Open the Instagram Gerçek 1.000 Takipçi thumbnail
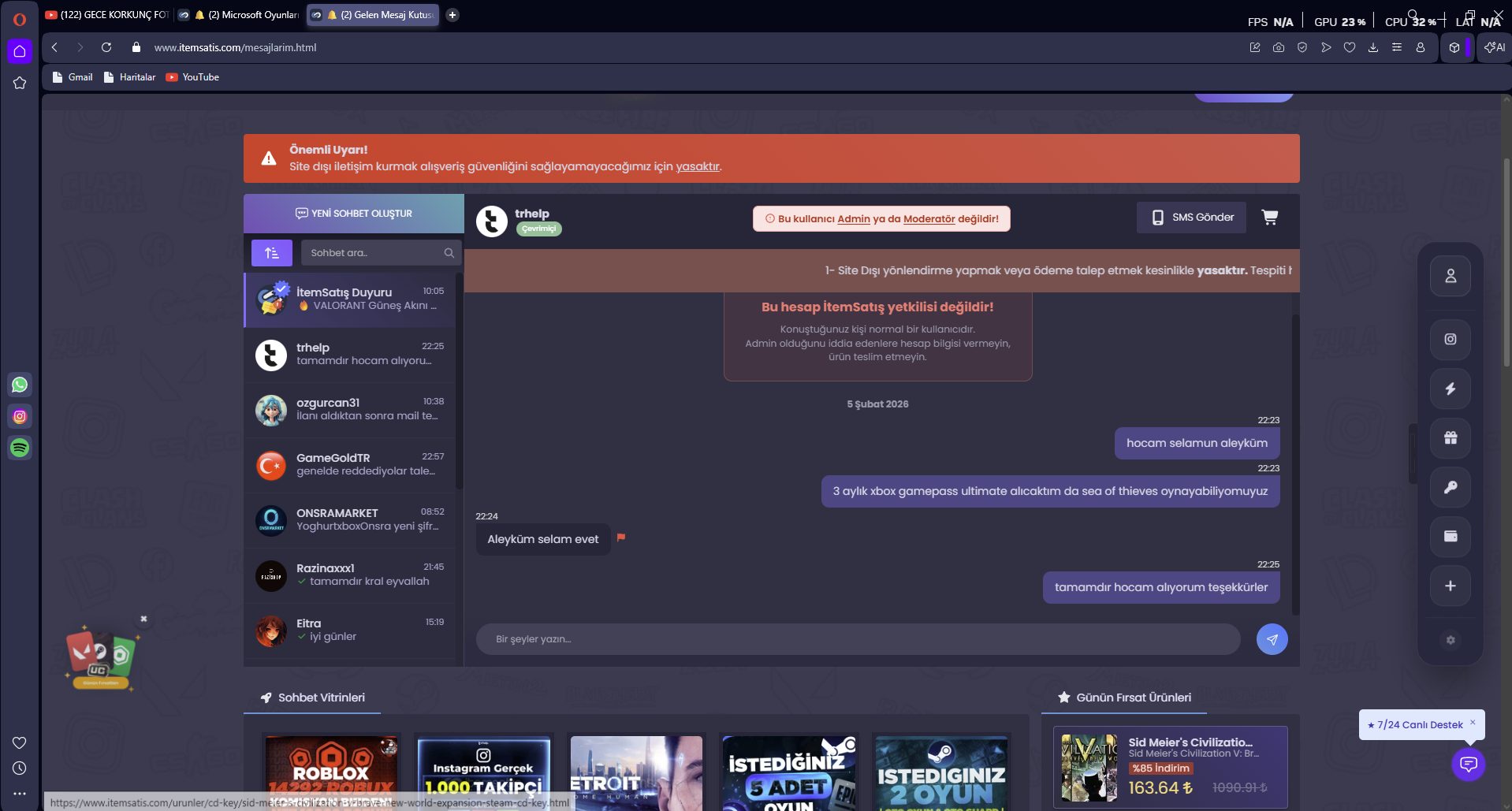 coord(483,772)
